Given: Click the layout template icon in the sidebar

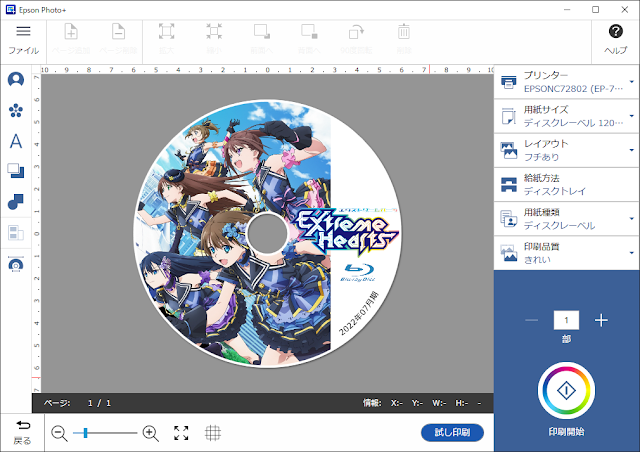Looking at the screenshot, I should 16,233.
